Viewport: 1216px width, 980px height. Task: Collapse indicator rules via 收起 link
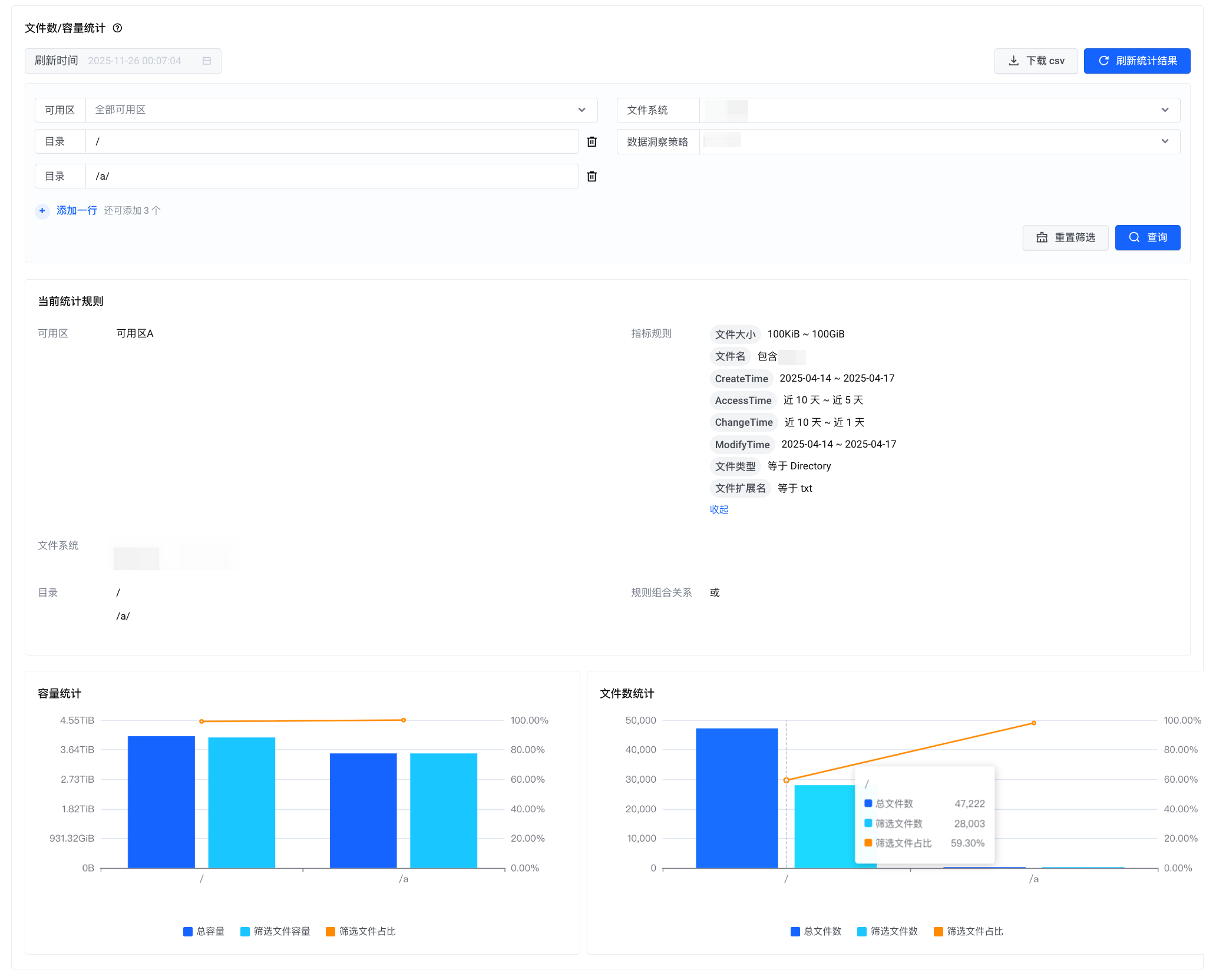point(719,510)
